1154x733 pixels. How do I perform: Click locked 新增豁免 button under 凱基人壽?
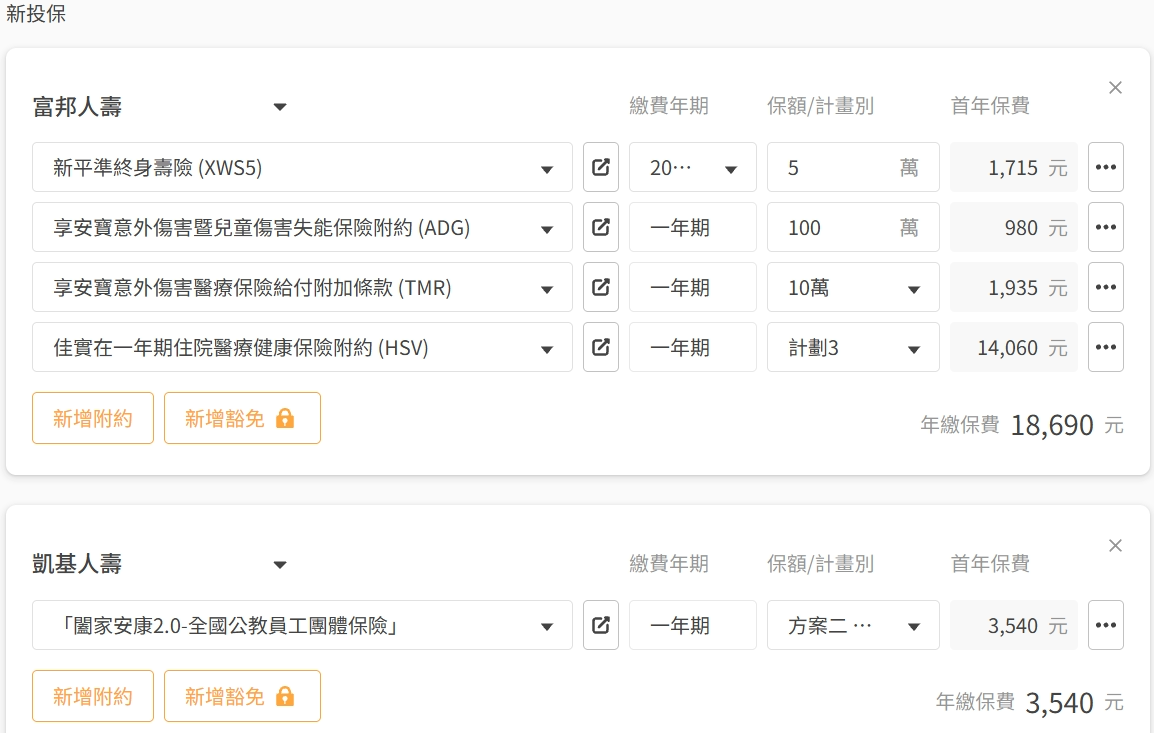pyautogui.click(x=242, y=695)
